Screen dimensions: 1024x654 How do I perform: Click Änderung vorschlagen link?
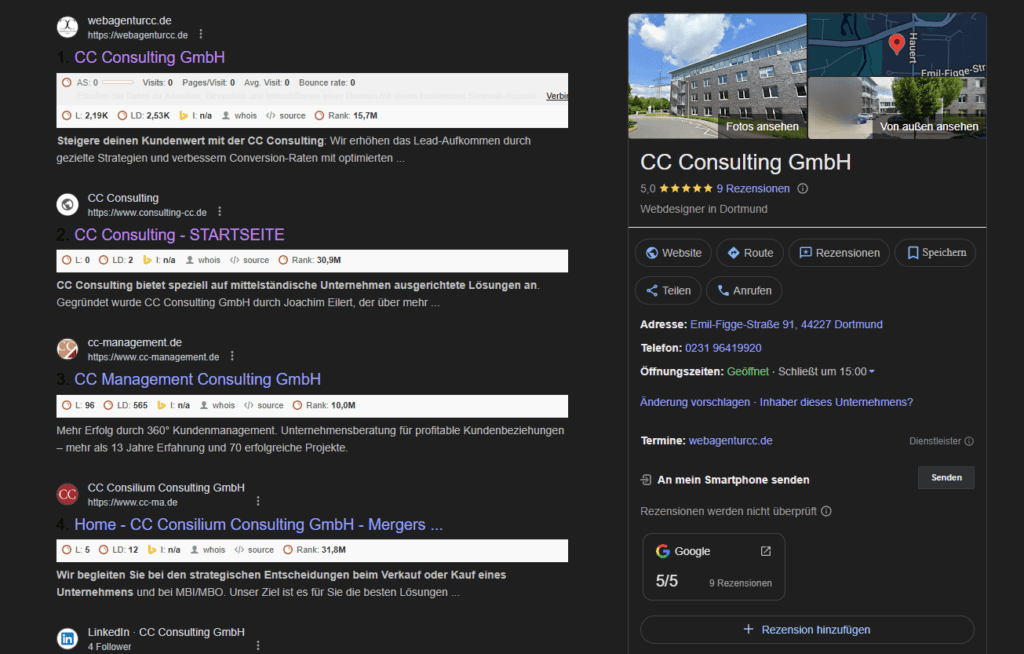pyautogui.click(x=695, y=402)
